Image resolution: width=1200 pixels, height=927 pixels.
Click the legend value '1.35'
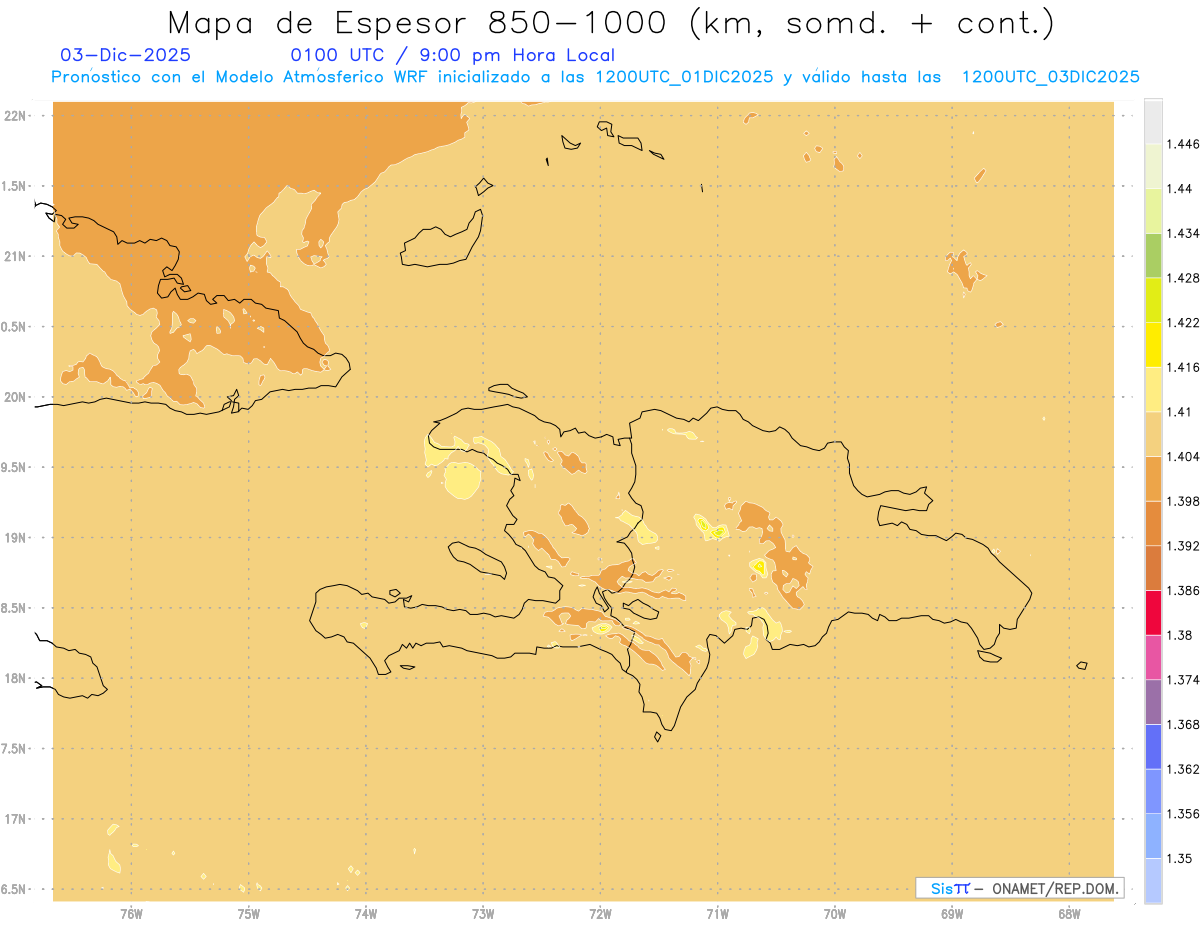tap(1180, 858)
